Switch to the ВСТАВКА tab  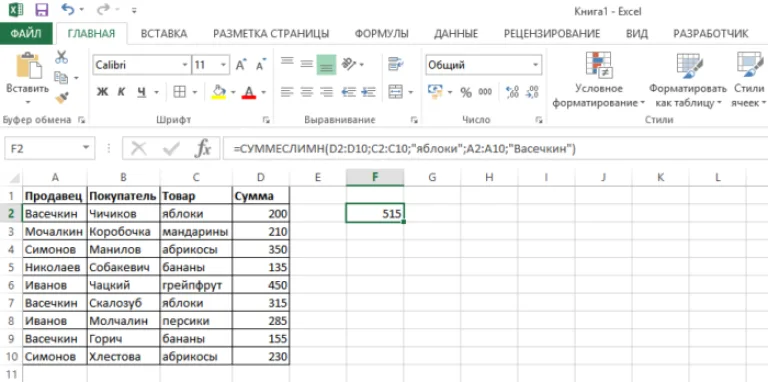(x=164, y=33)
